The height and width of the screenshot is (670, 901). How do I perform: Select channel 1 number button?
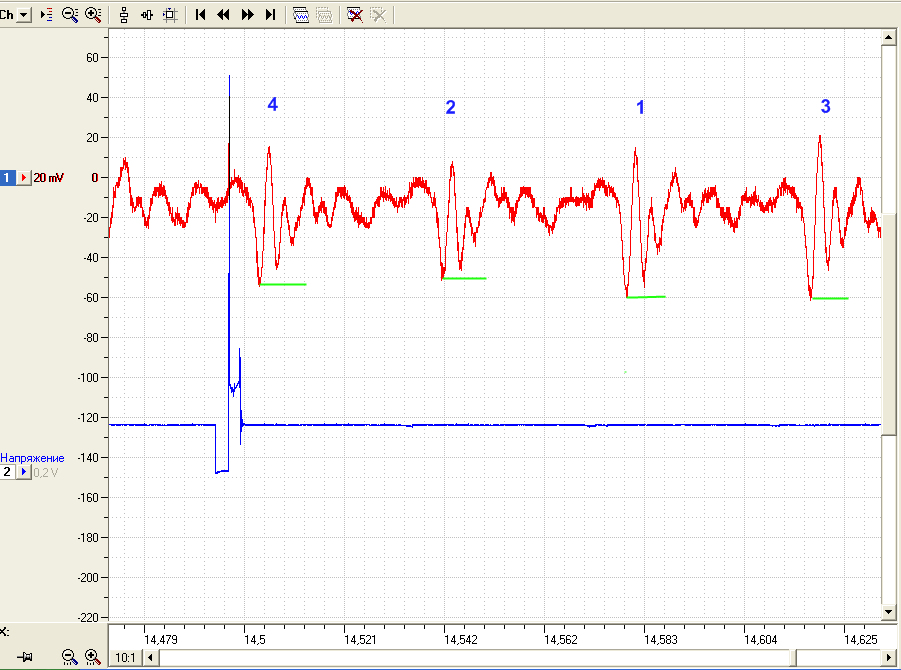(x=7, y=178)
